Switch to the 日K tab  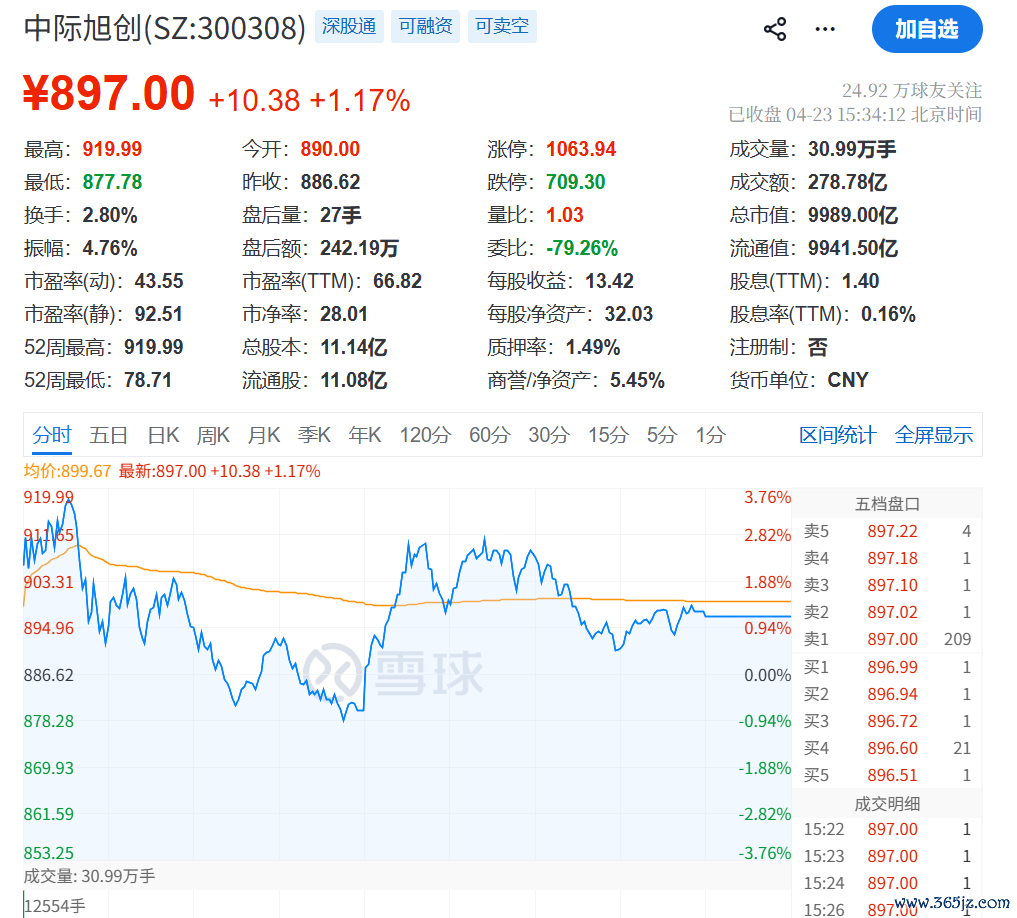(x=163, y=435)
